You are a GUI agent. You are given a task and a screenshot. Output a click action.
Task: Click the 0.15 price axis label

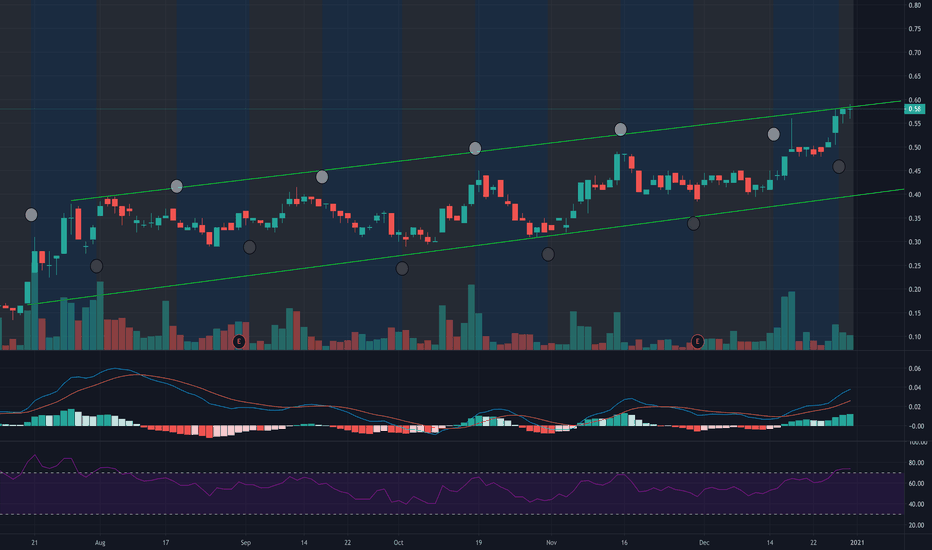point(914,313)
